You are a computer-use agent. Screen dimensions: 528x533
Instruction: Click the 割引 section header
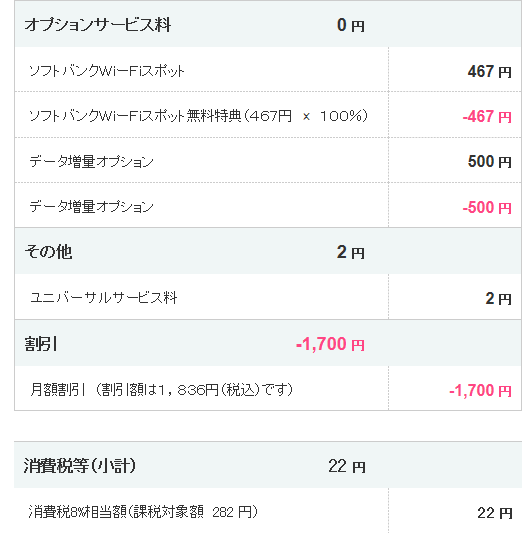(41, 344)
